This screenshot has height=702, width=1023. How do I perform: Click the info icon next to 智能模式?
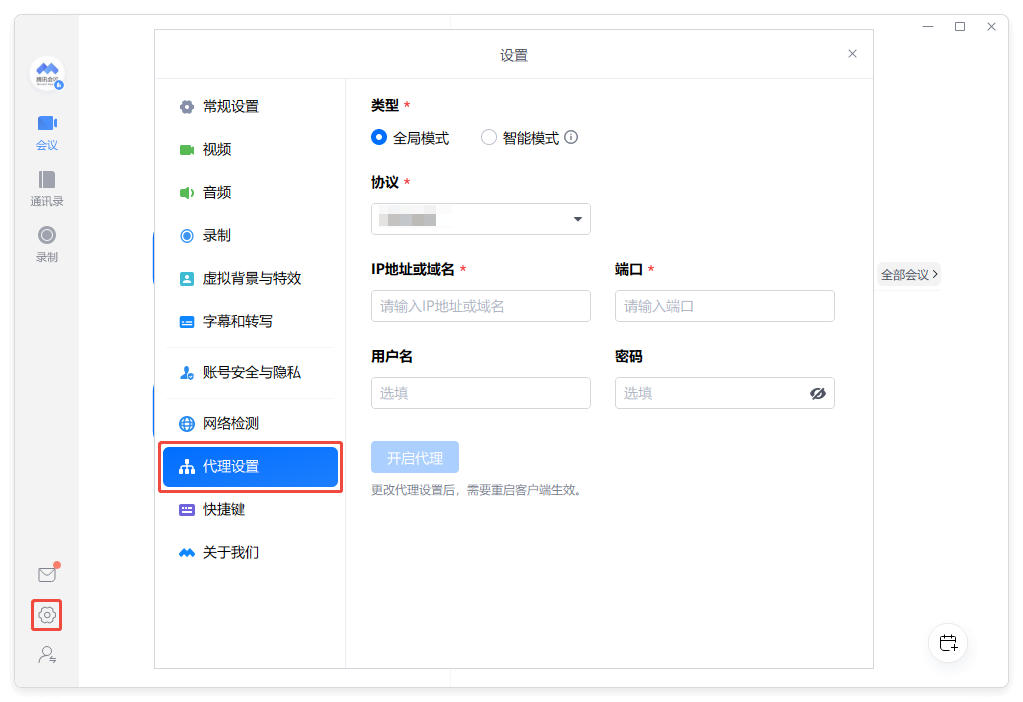(x=571, y=138)
